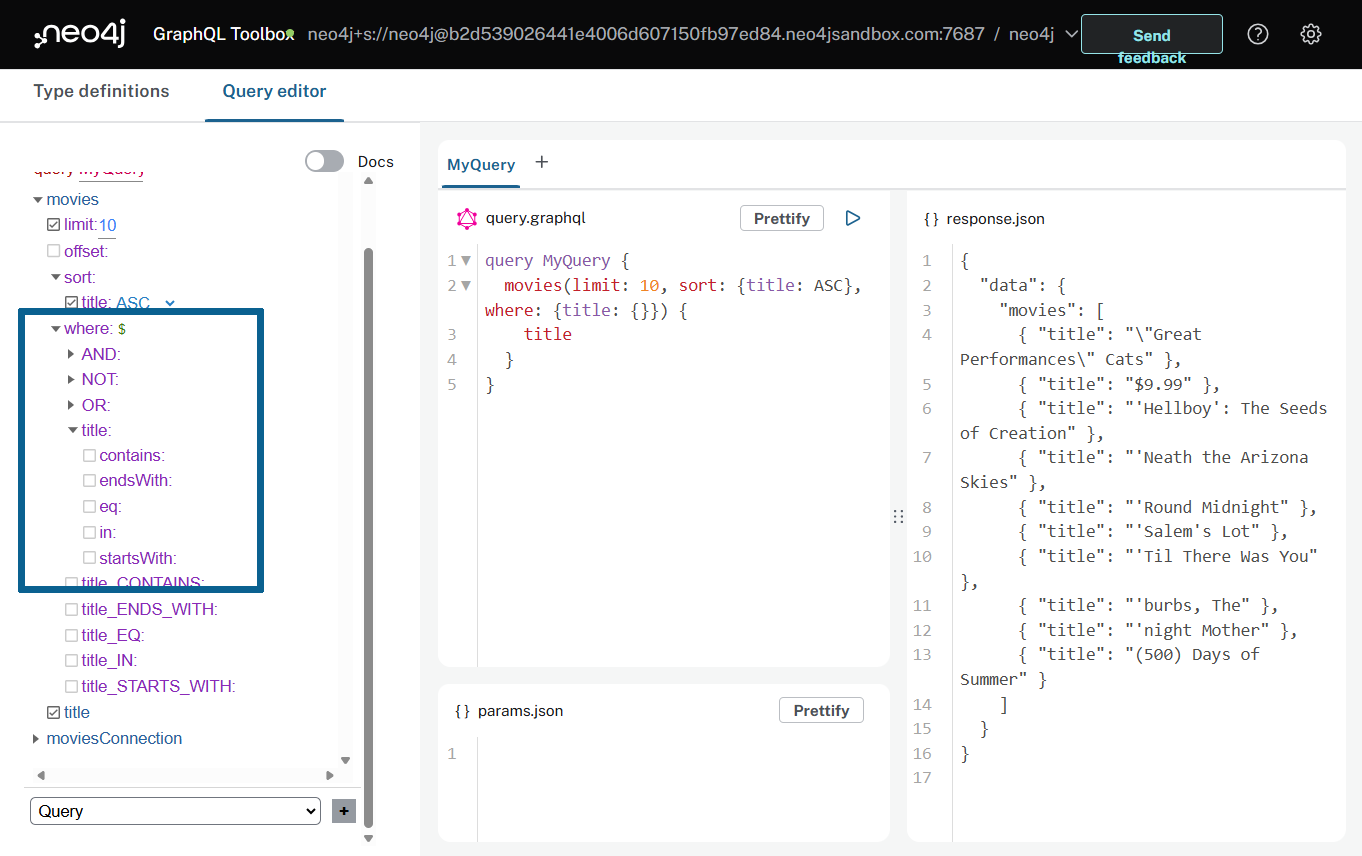Click the explorer scroll down arrow
Screen dimensions: 1362x856
point(346,761)
